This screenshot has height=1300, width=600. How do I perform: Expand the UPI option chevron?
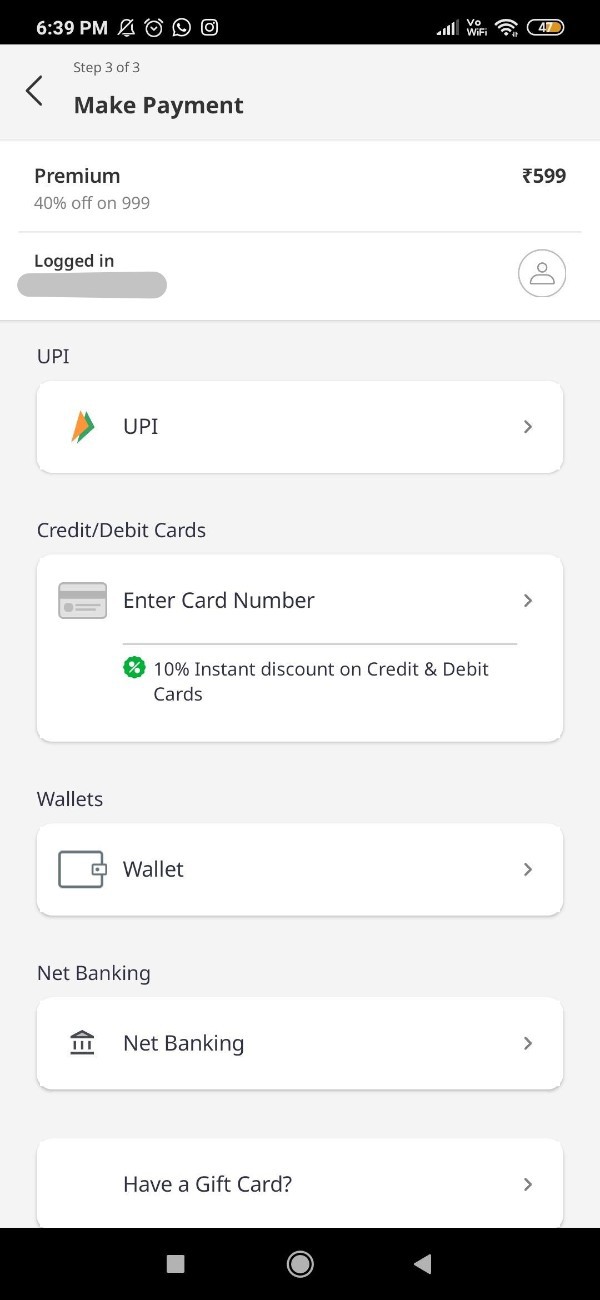tap(528, 427)
